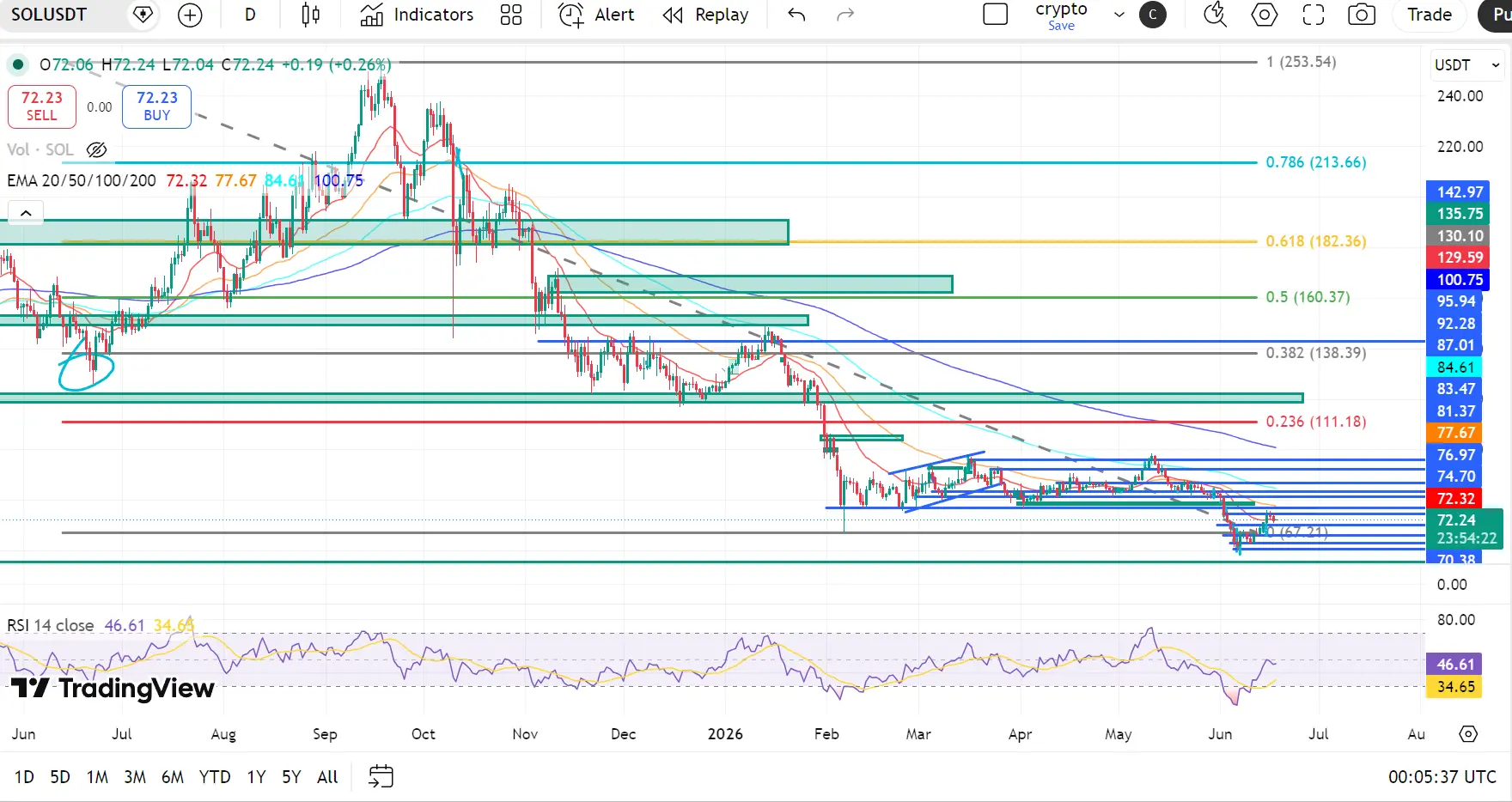Select the RSI 14 close legend
Image resolution: width=1512 pixels, height=802 pixels.
51,625
